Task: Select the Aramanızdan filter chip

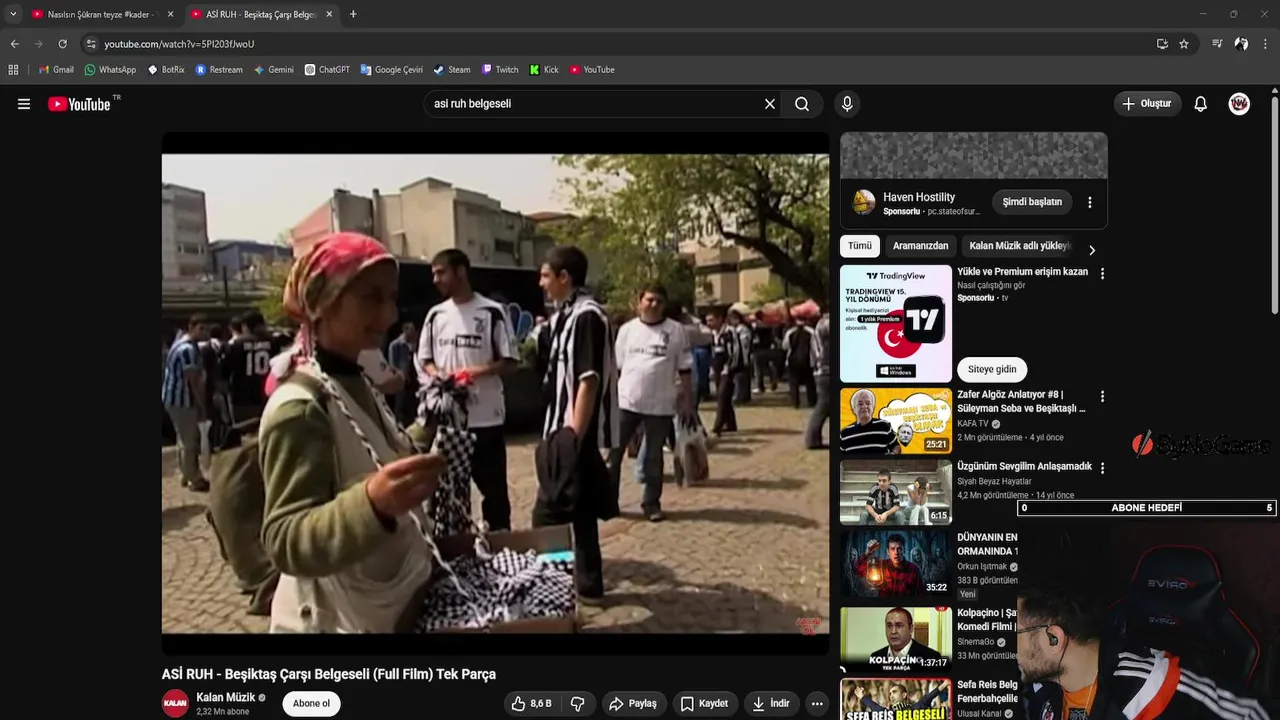Action: [920, 246]
